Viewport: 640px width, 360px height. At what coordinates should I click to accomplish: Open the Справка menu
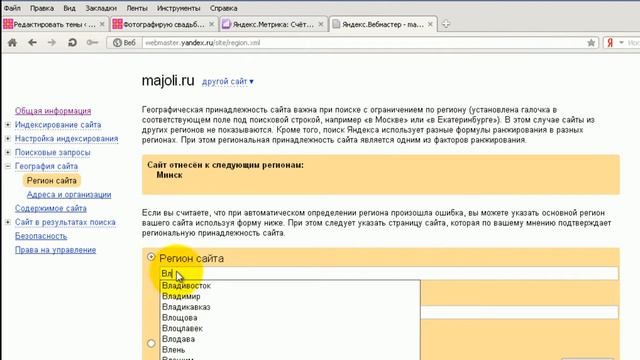coord(223,8)
